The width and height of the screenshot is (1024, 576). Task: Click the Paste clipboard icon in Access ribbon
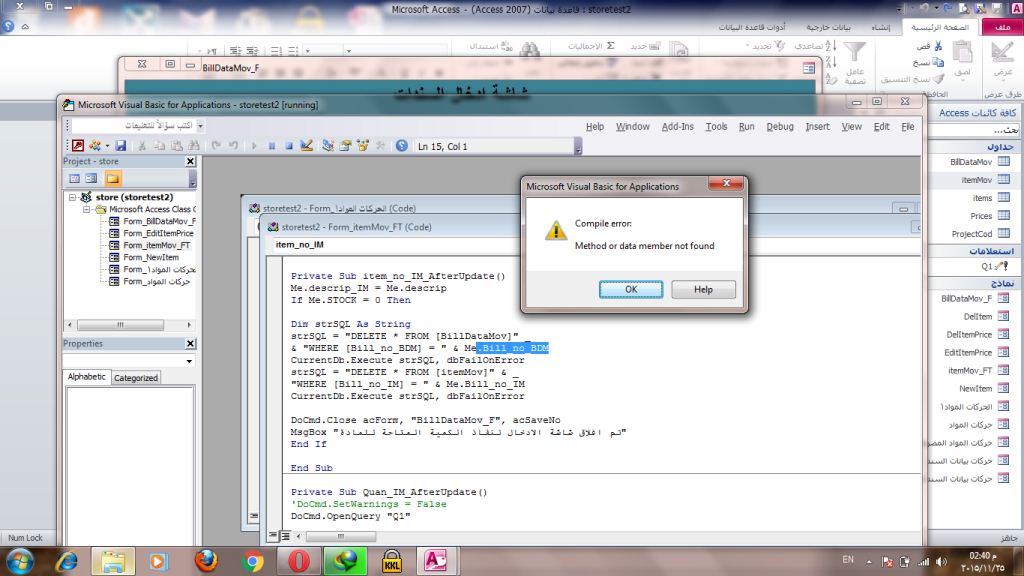(x=962, y=52)
